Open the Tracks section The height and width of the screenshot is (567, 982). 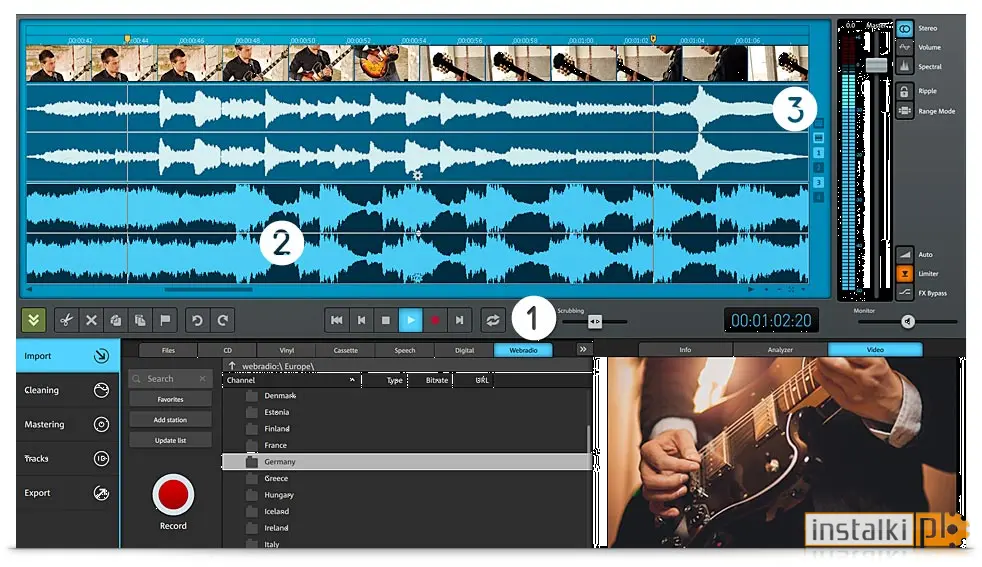(68, 459)
